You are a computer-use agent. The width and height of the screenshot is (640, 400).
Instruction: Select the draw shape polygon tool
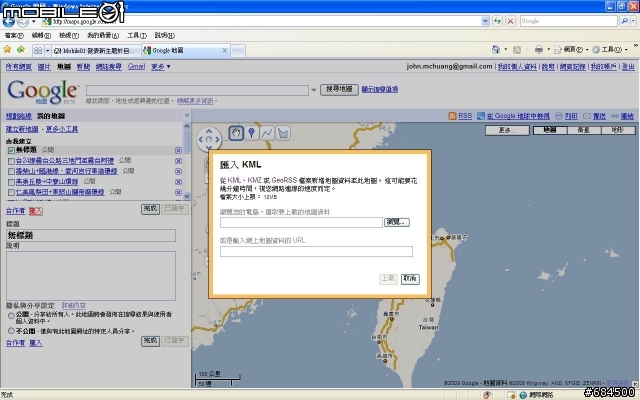283,133
